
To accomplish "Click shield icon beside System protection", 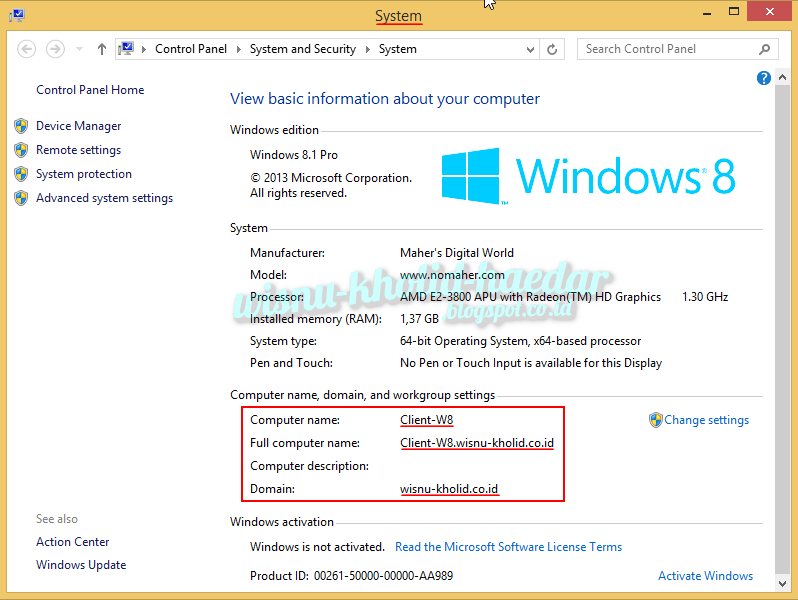I will point(21,174).
